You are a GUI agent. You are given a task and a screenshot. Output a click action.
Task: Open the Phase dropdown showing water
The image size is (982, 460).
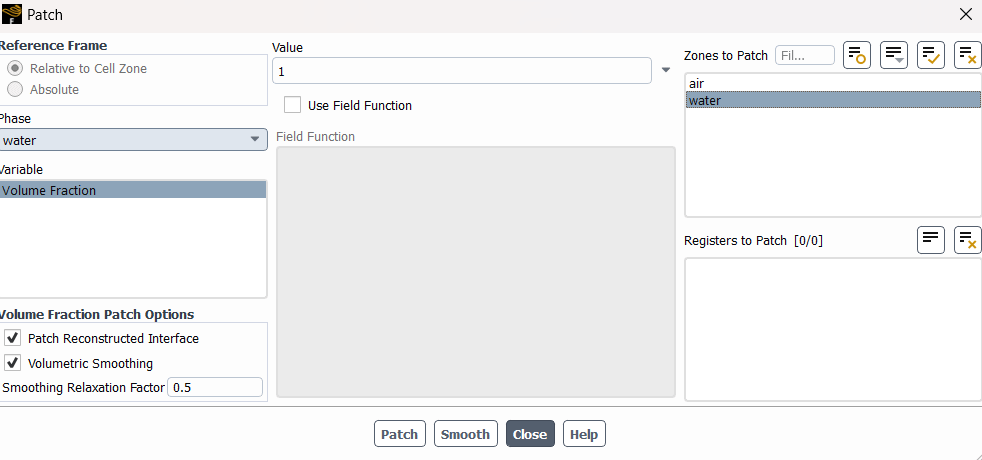tap(133, 140)
